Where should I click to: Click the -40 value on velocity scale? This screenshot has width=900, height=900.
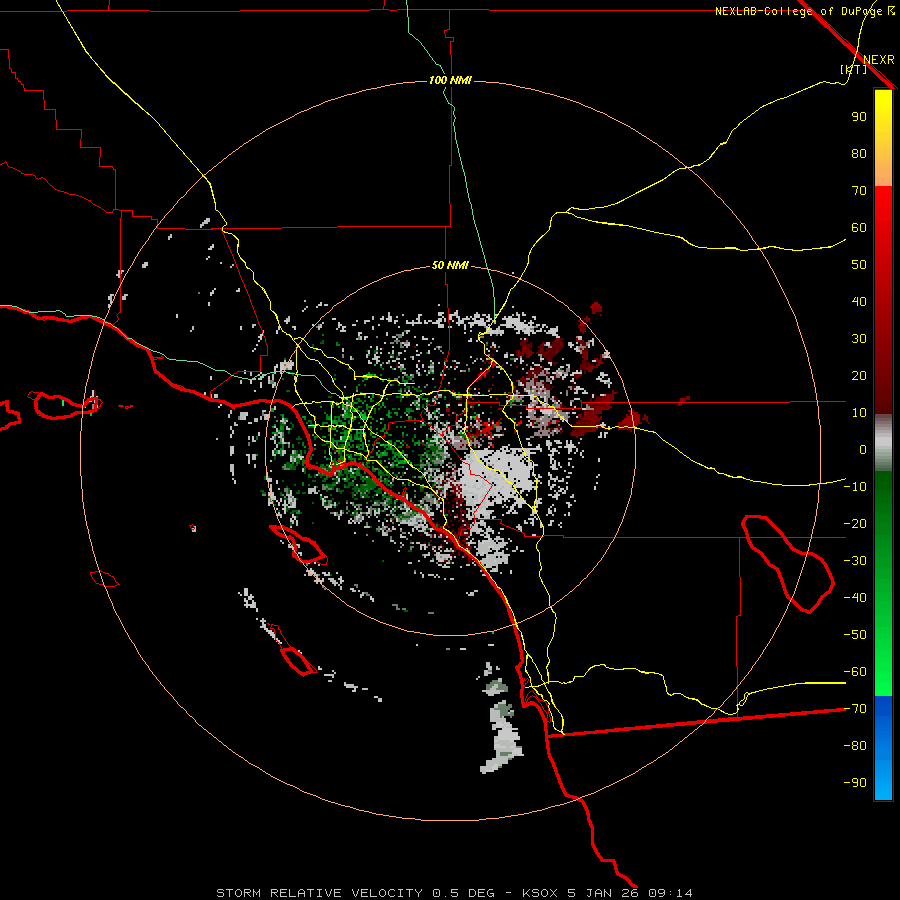click(x=855, y=598)
